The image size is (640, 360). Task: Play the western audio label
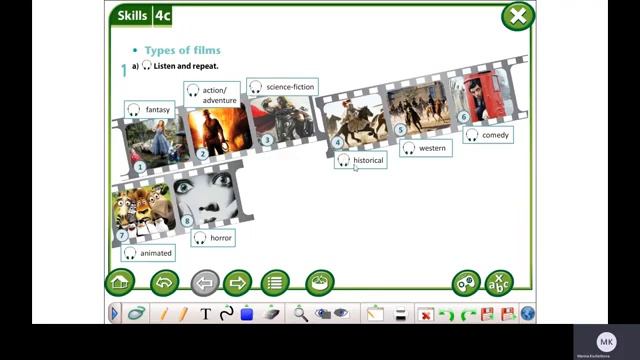[426, 148]
